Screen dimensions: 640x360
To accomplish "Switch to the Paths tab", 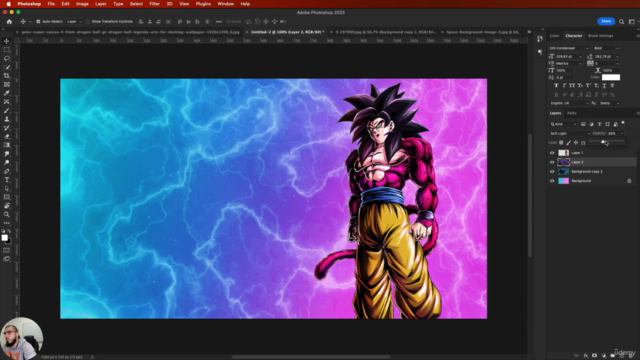I will (x=572, y=113).
